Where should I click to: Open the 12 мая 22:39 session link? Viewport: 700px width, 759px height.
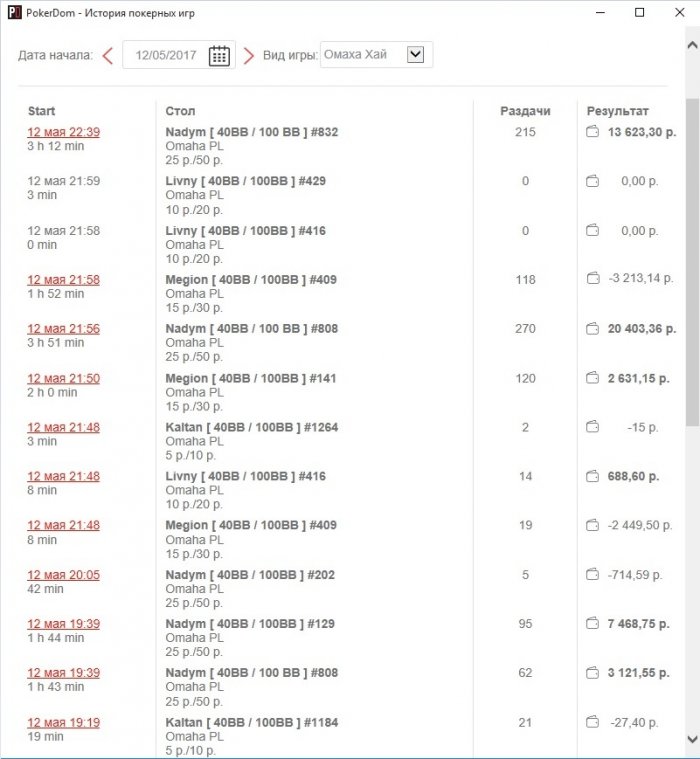click(63, 132)
